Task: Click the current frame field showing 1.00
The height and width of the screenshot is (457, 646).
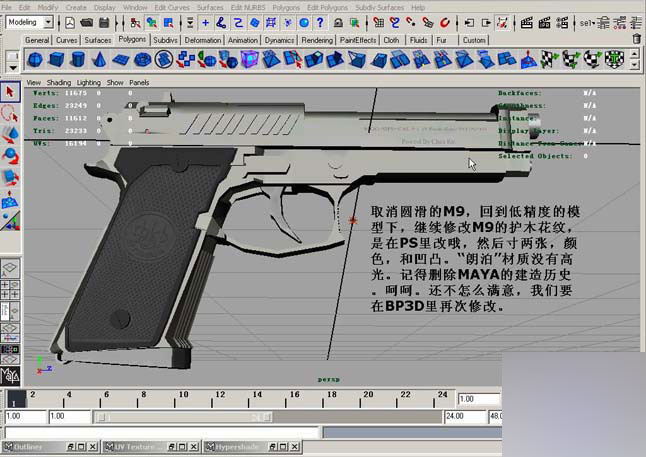Action: 479,399
